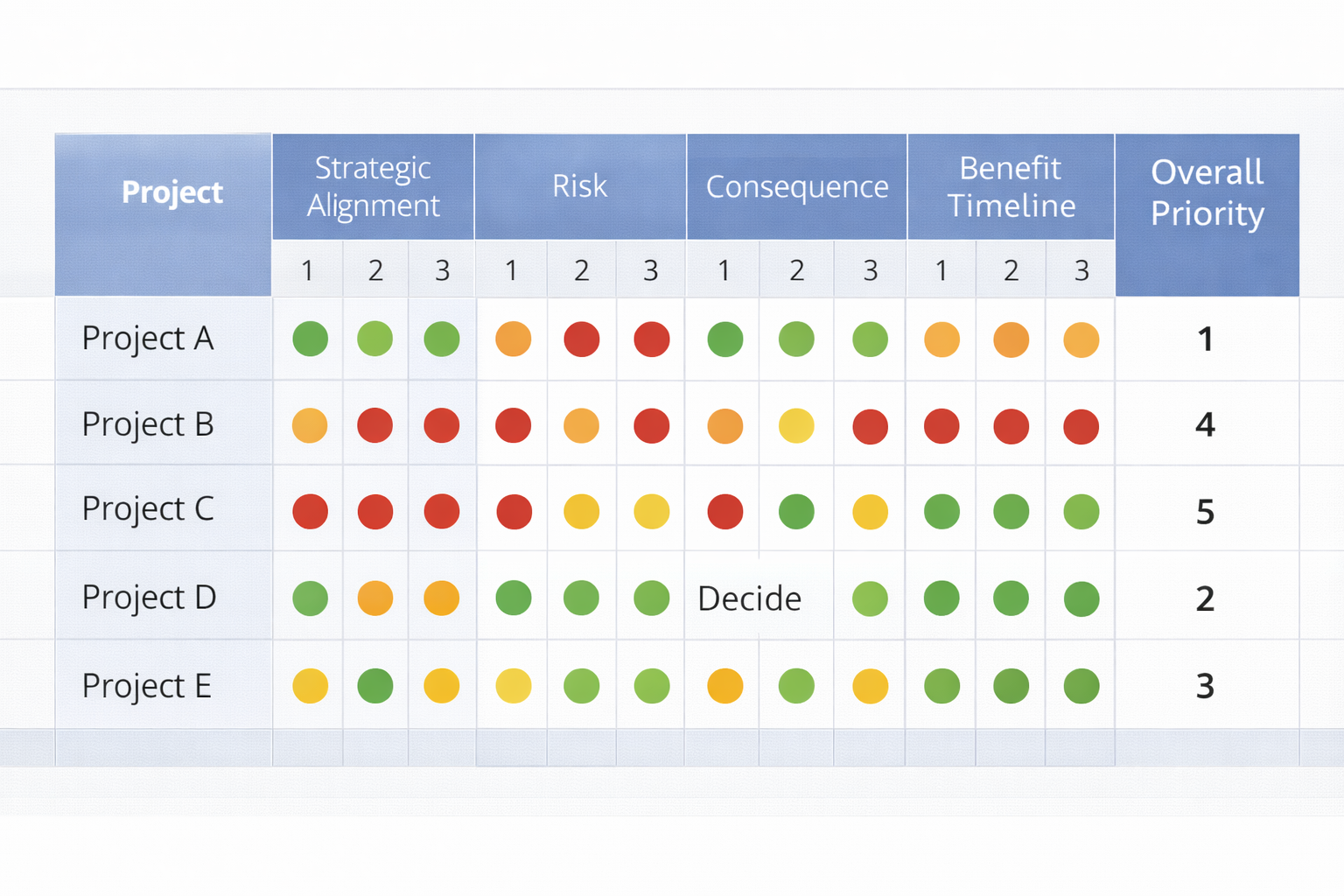Image resolution: width=1344 pixels, height=896 pixels.
Task: Click the Strategic Alignment column header
Action: 373,186
